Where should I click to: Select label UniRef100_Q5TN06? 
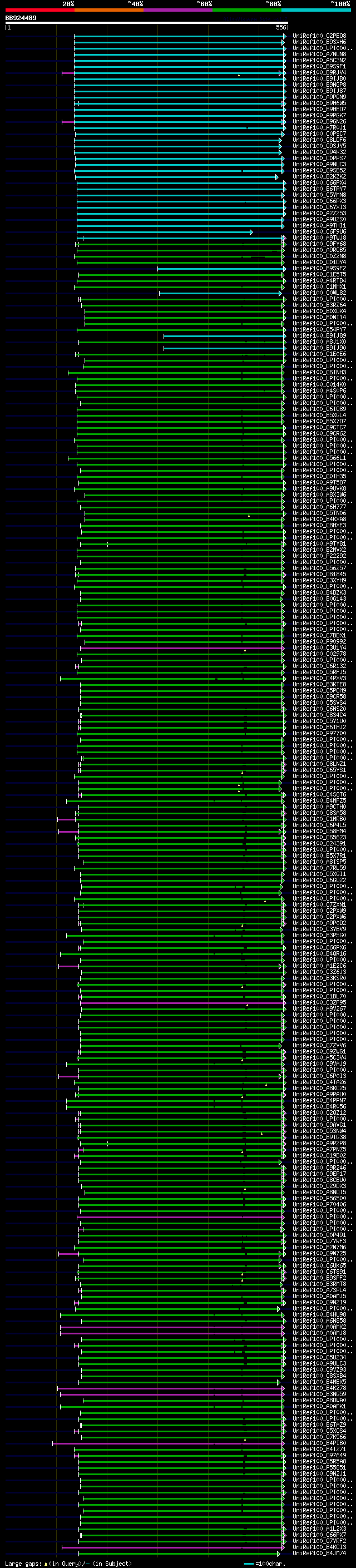[x=319, y=513]
